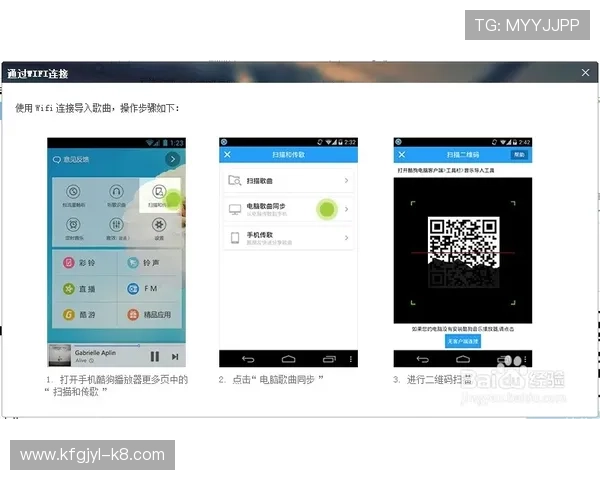Viewport: 600px width, 480px height.
Task: Open 彩铃 pink icon entry
Action: (x=69, y=263)
